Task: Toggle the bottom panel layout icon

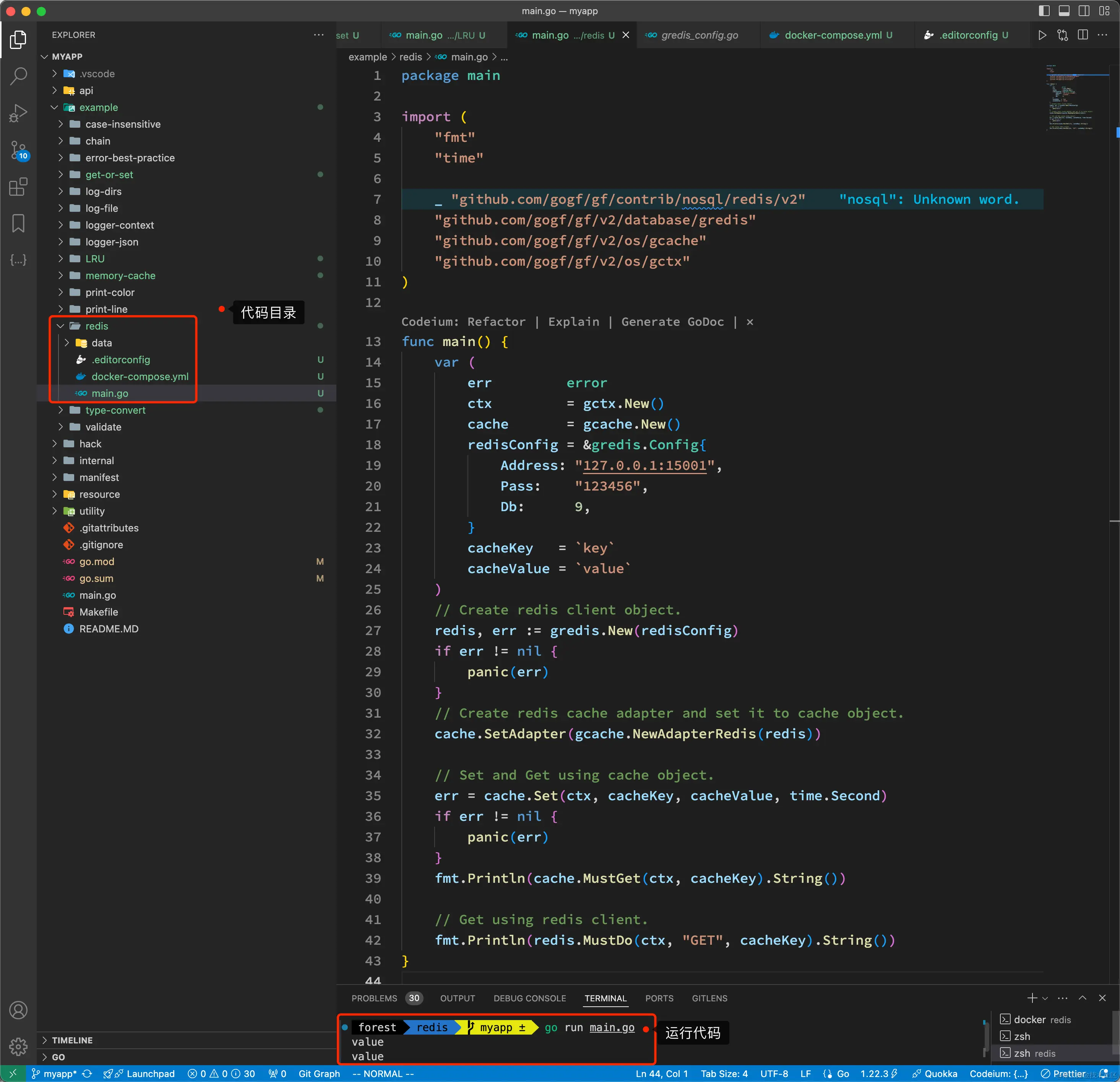Action: tap(1064, 11)
